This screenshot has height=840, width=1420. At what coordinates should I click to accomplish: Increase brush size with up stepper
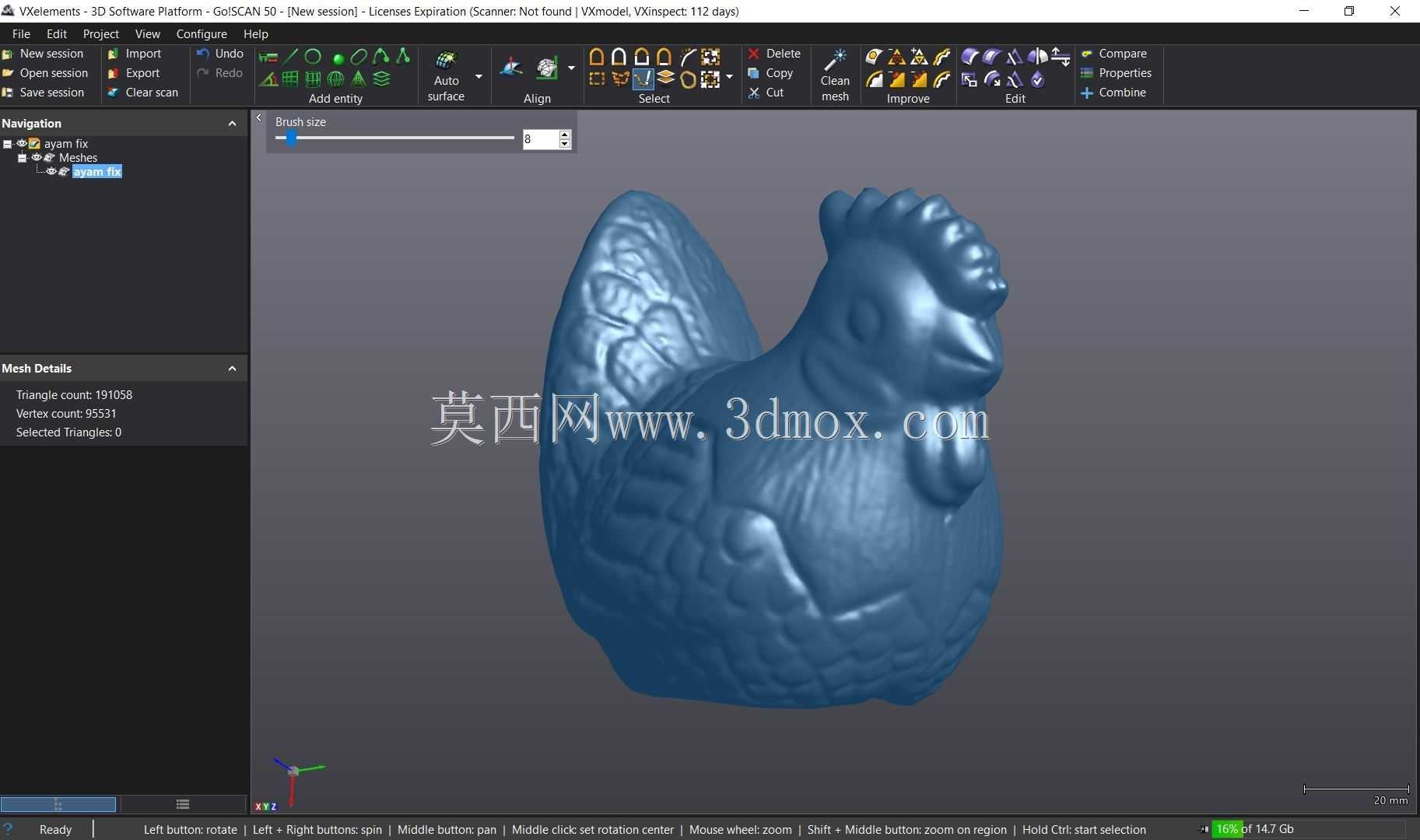[x=565, y=135]
